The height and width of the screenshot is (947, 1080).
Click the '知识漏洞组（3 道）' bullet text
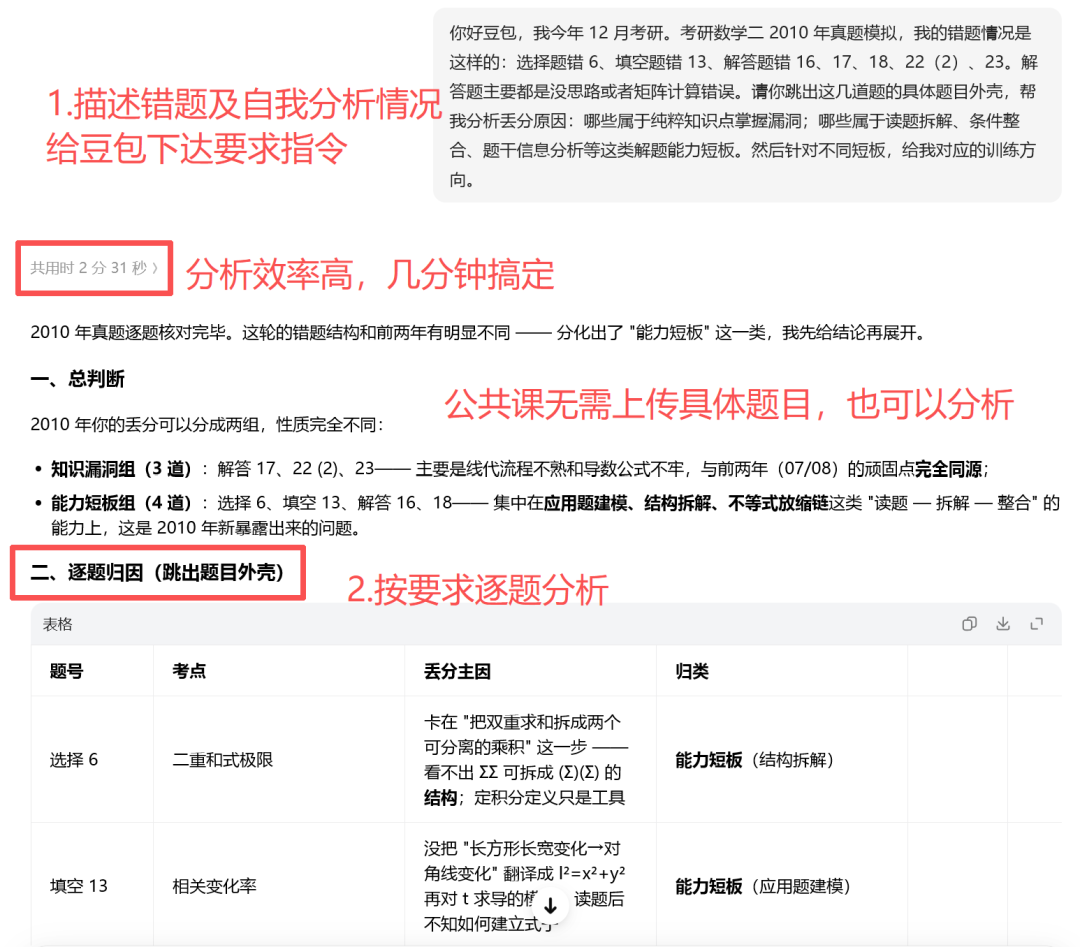(x=121, y=469)
